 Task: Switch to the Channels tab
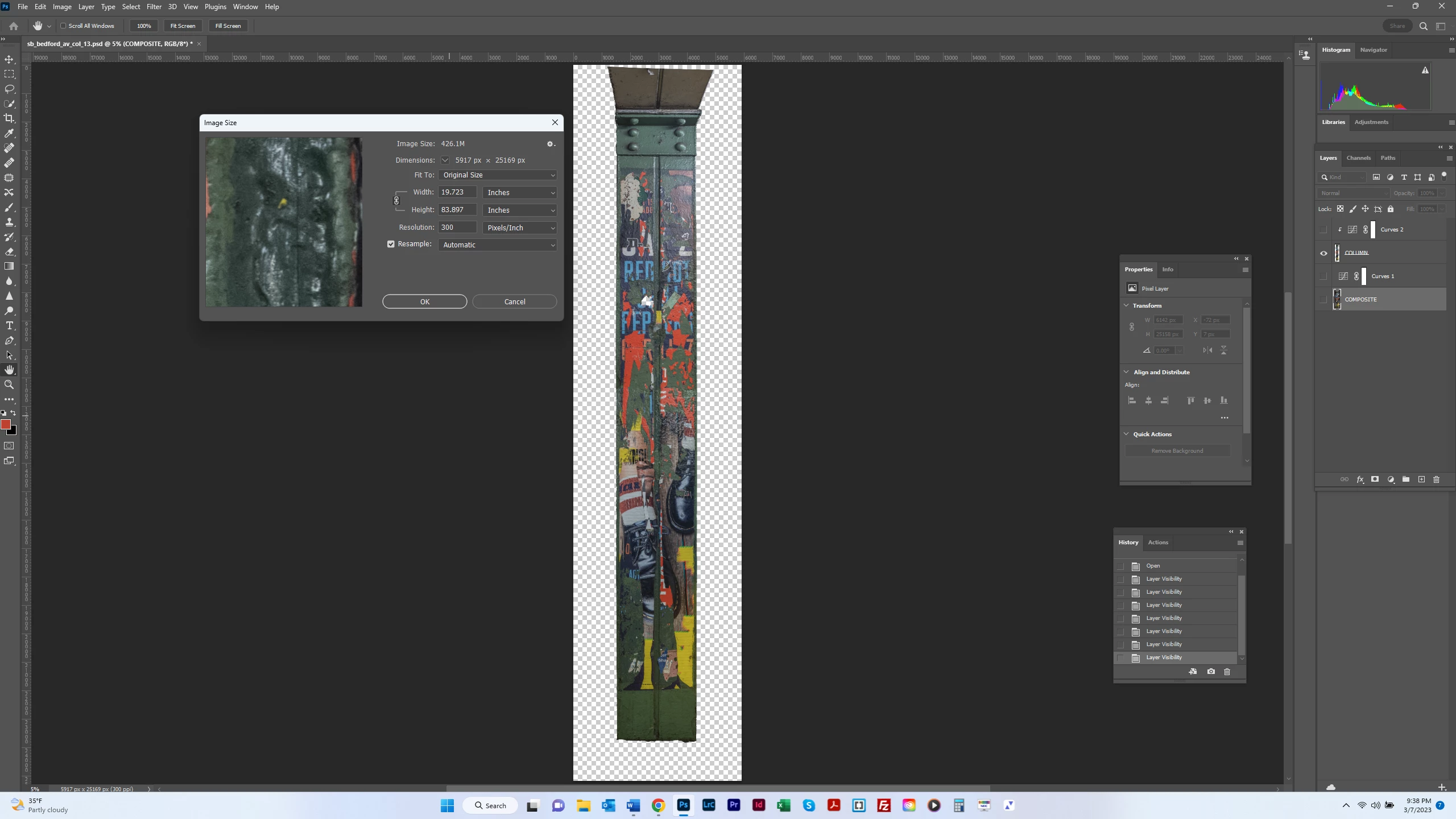click(1358, 158)
